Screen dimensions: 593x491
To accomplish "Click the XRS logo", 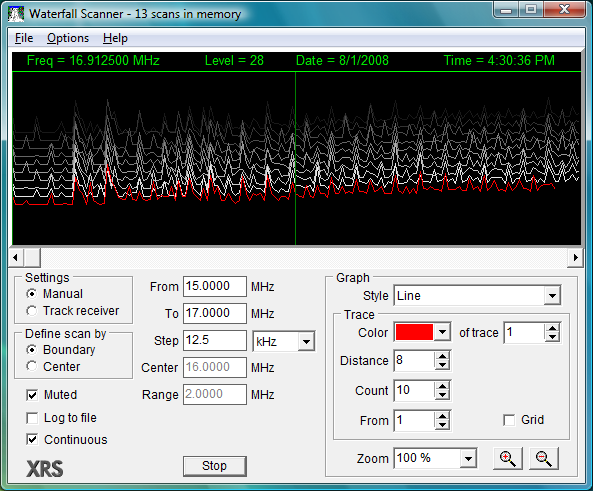I will (x=45, y=469).
